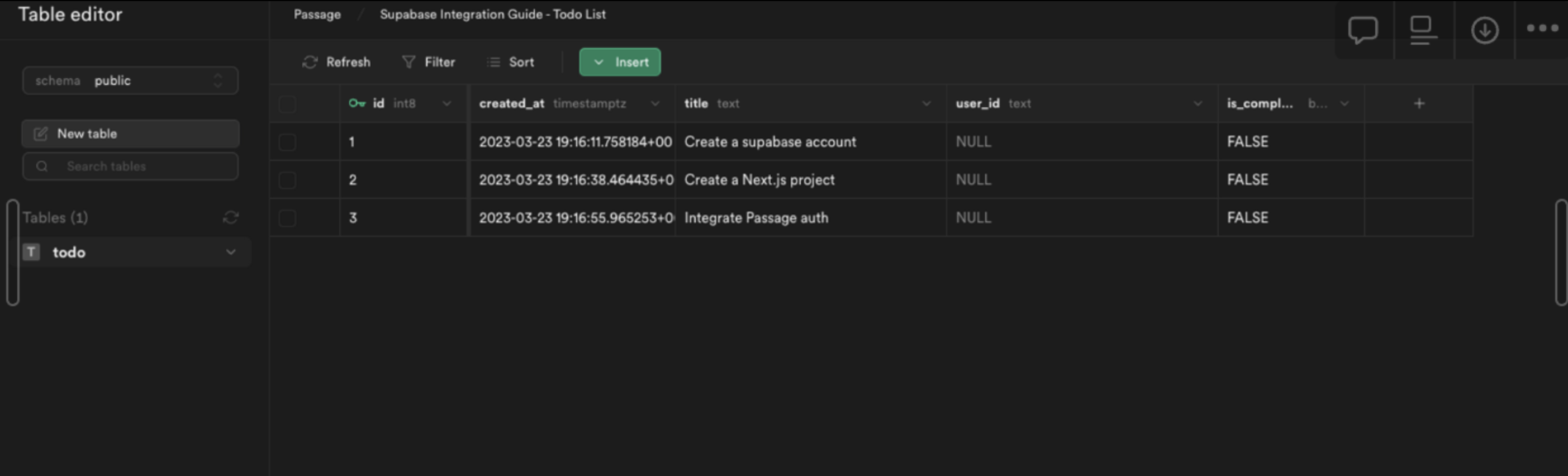Image resolution: width=1568 pixels, height=476 pixels.
Task: Open the comments speech bubble icon
Action: pos(1362,30)
